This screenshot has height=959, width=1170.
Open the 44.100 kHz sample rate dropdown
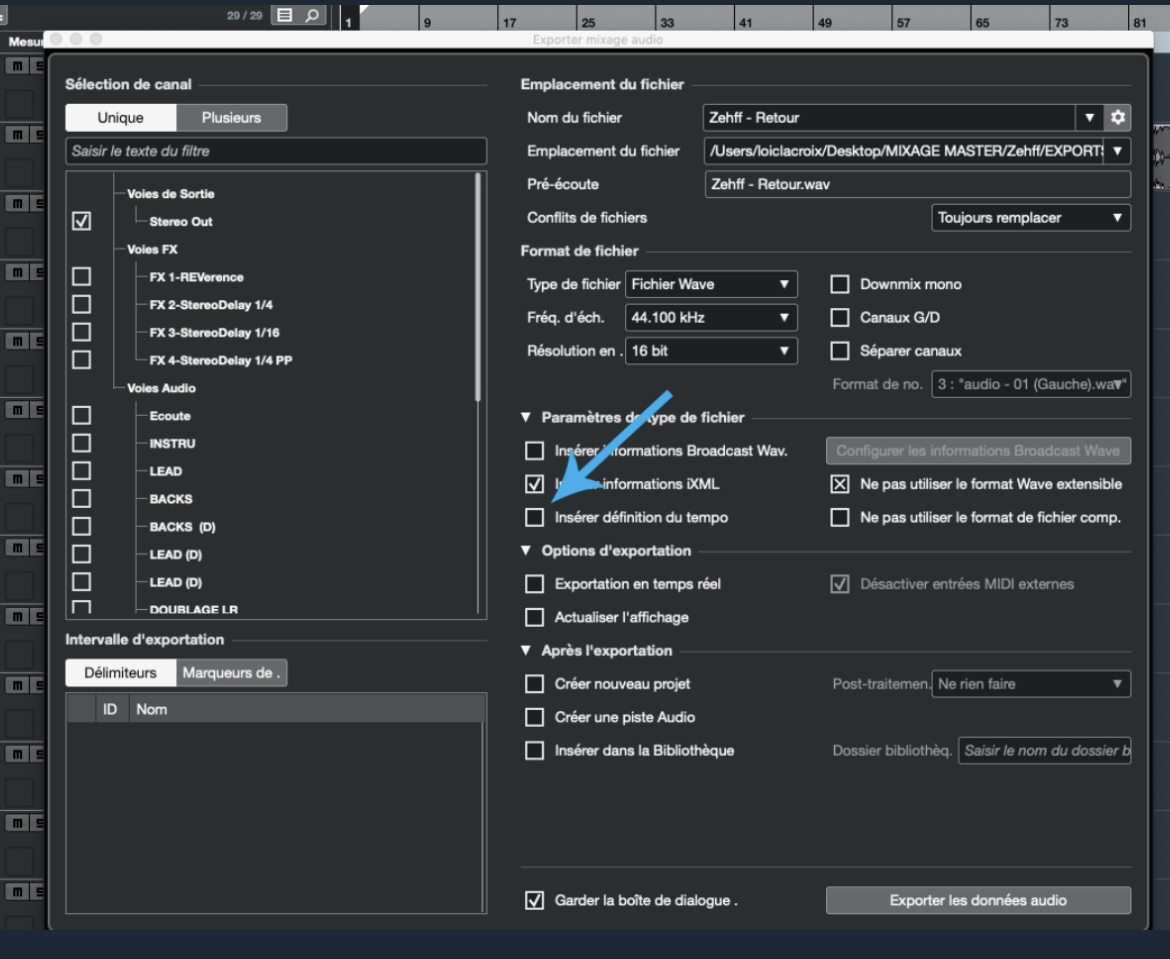coord(711,317)
